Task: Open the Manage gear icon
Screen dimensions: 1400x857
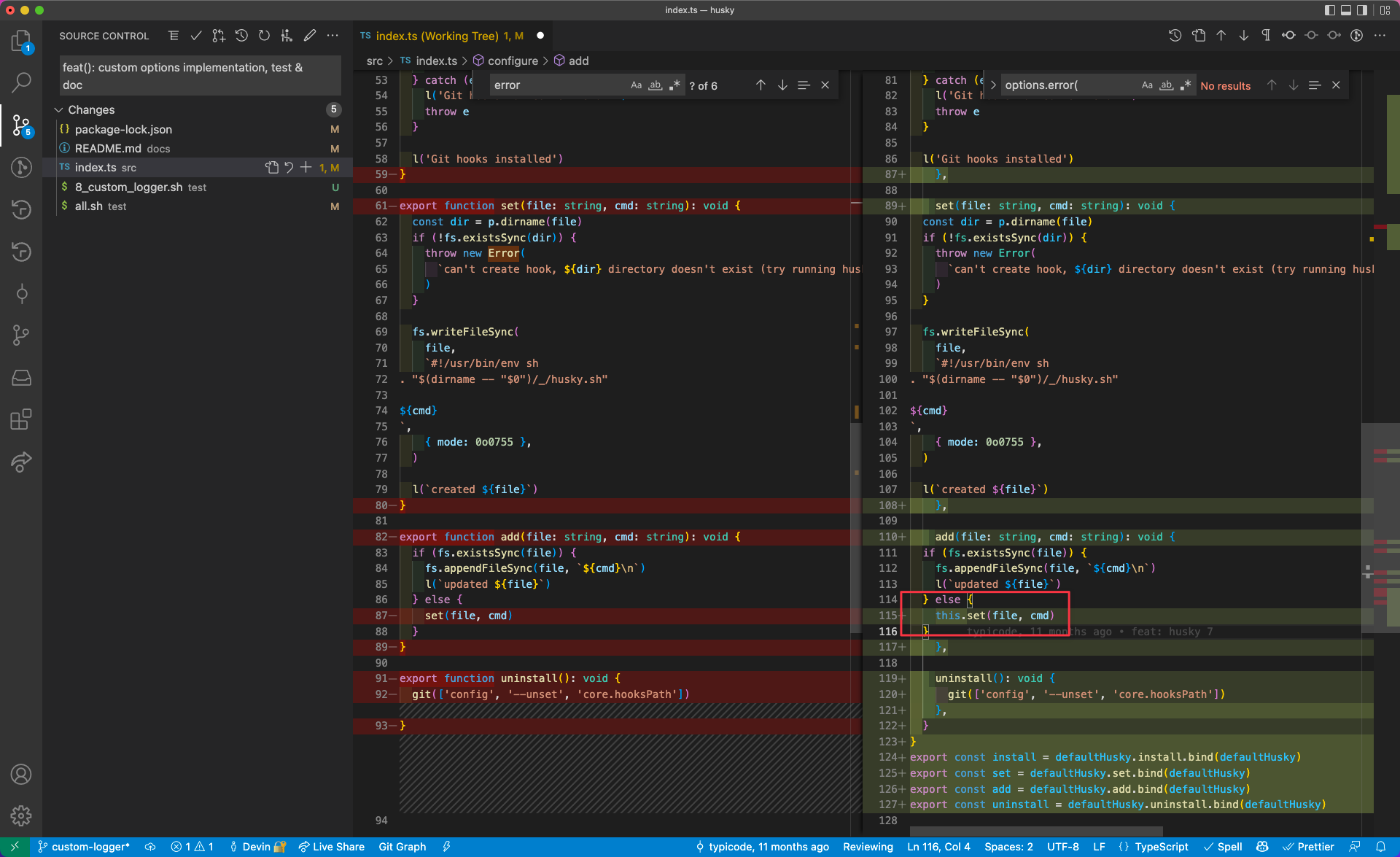Action: [x=21, y=815]
